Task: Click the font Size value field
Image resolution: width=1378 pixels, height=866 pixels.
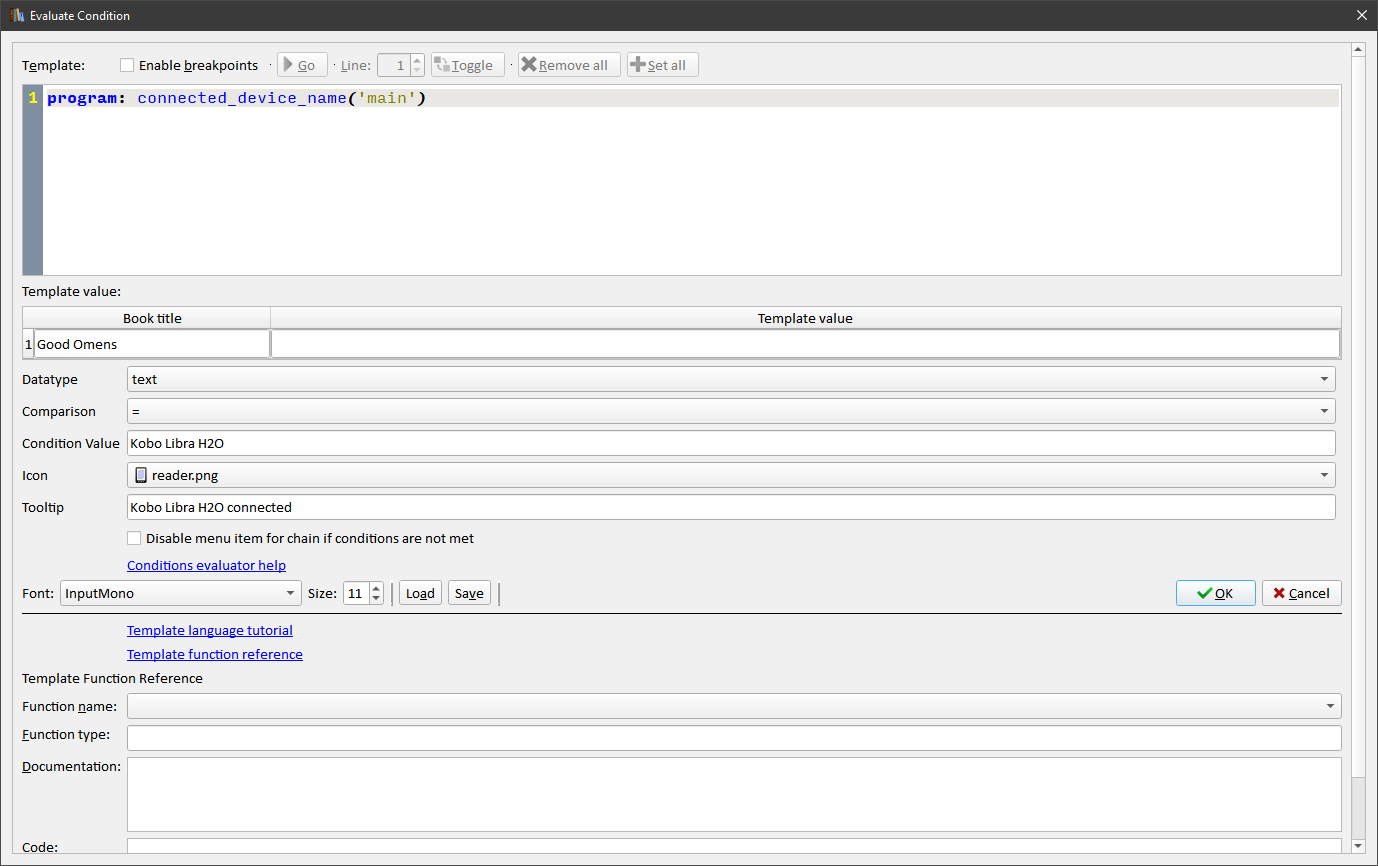Action: [x=356, y=593]
